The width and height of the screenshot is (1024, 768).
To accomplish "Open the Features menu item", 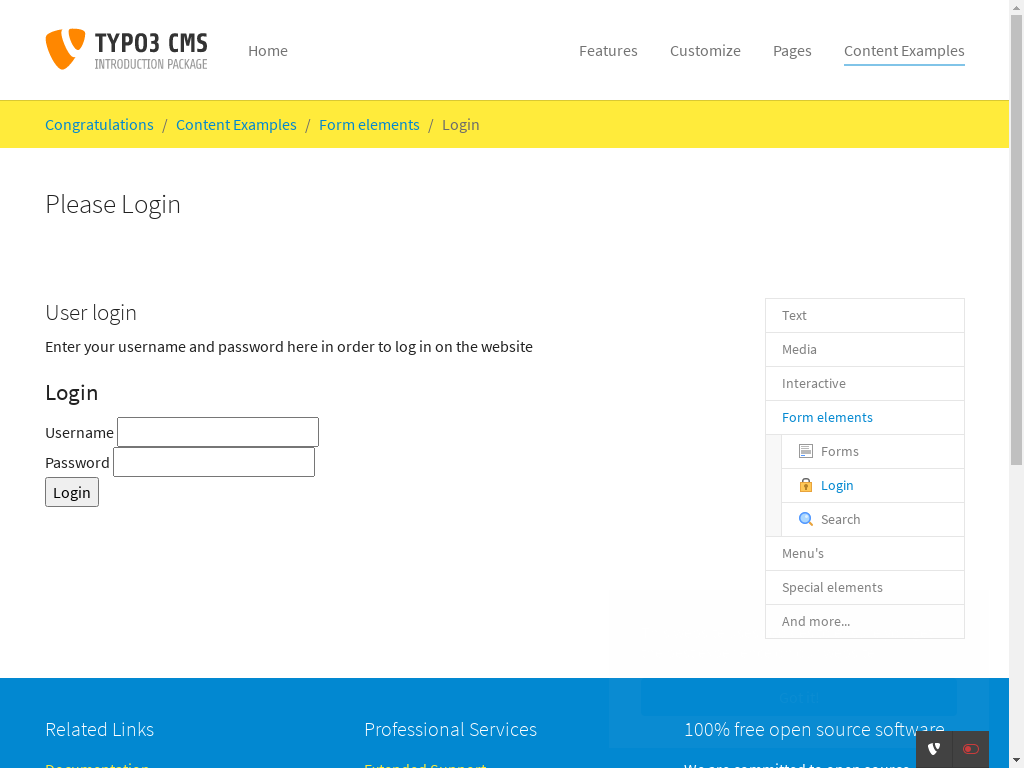I will click(608, 51).
